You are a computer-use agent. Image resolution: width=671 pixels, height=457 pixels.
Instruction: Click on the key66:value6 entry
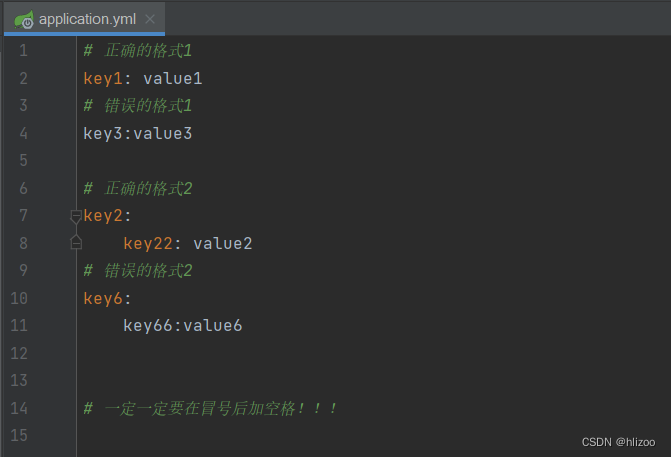click(183, 326)
